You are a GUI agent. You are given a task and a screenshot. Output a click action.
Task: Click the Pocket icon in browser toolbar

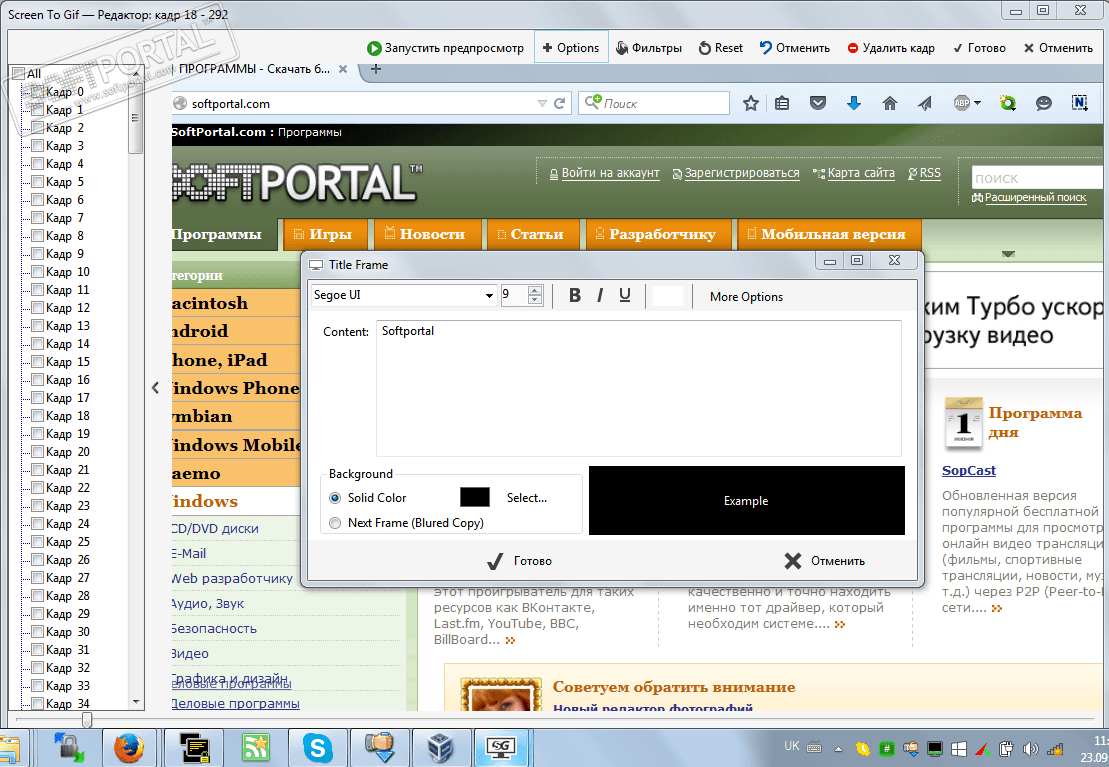(818, 103)
